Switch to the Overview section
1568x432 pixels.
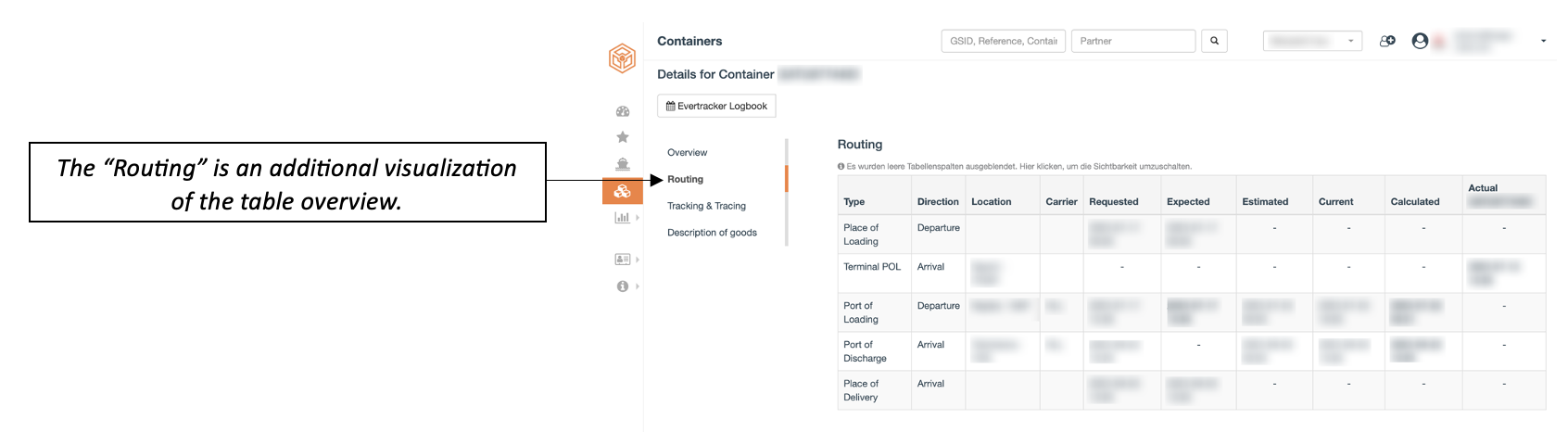tap(687, 153)
